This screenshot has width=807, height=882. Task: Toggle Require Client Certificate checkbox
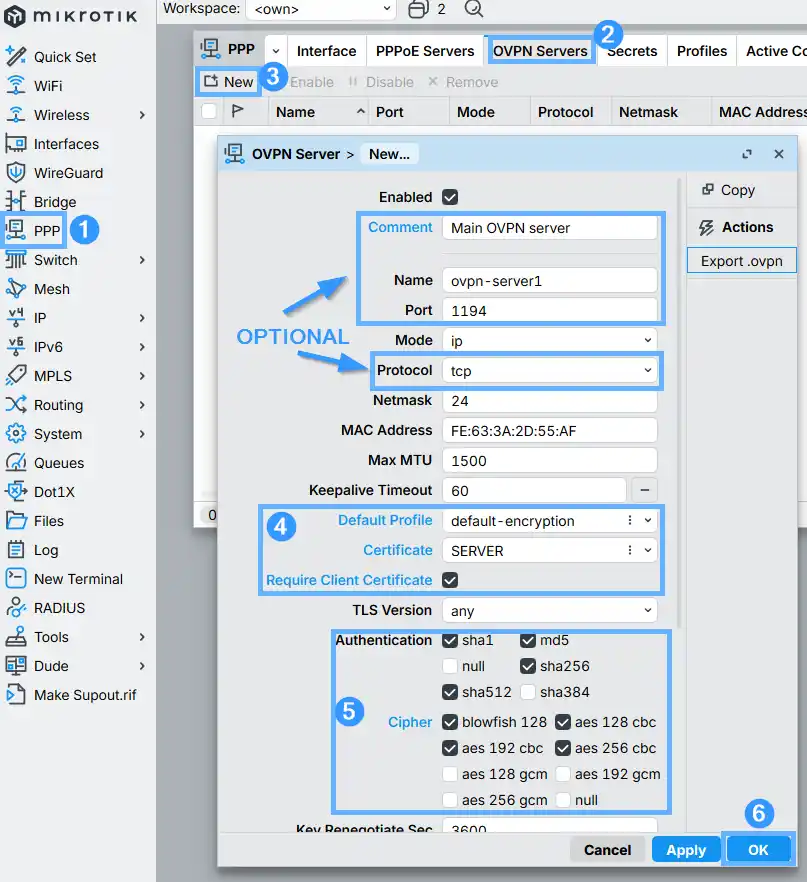(x=450, y=580)
